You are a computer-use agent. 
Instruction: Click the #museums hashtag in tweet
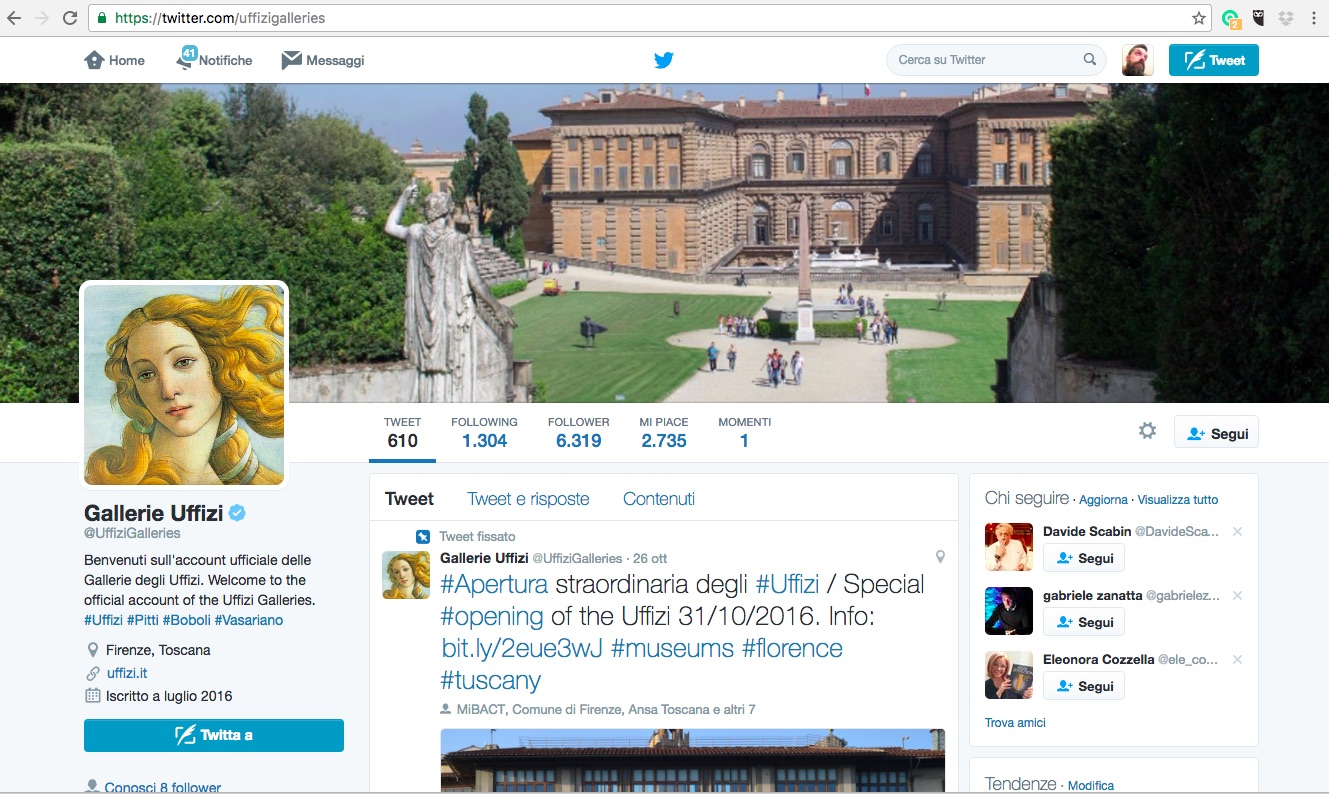[x=672, y=648]
